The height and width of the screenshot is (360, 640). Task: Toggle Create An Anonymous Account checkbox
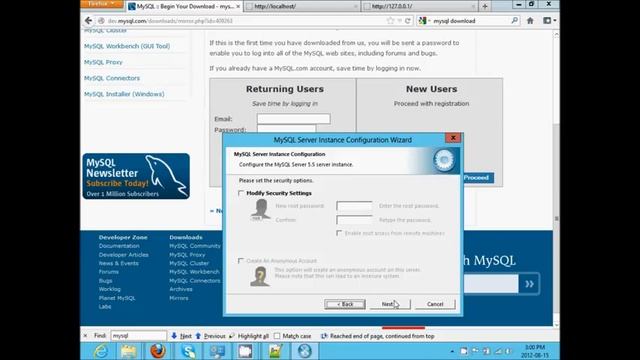tap(241, 260)
